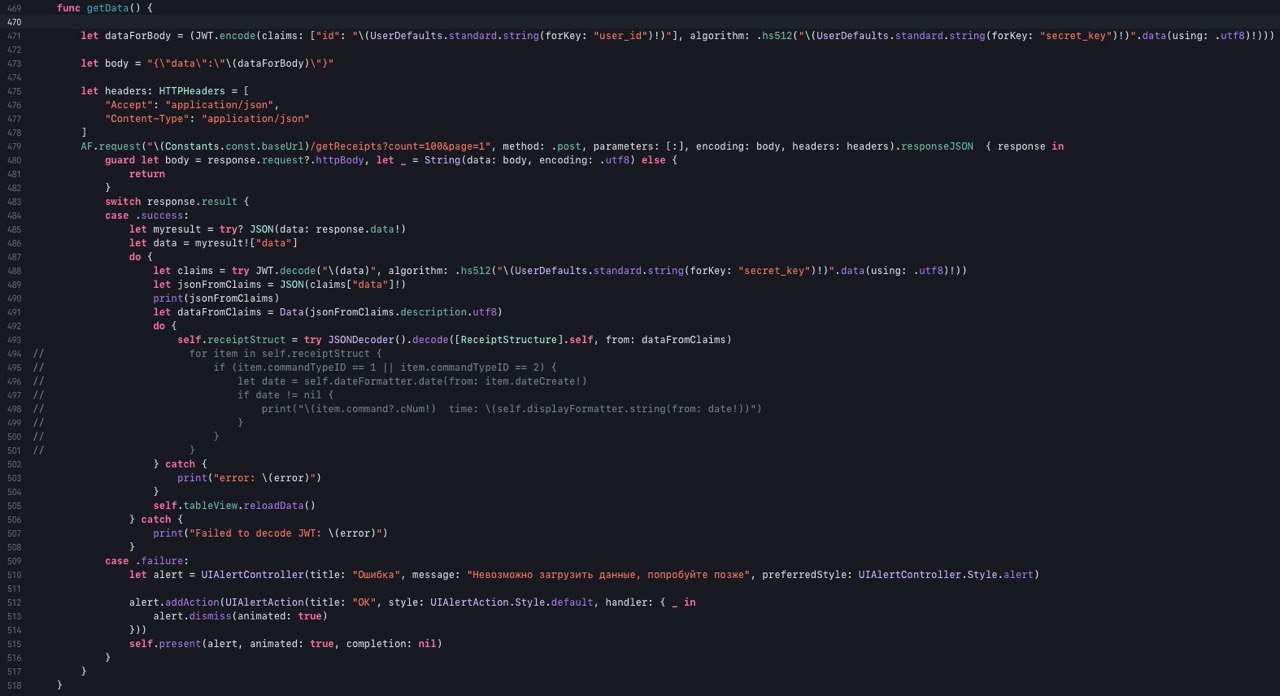Screen dimensions: 1280x696
Task: Click line number 518 in the gutter
Action: 13,685
